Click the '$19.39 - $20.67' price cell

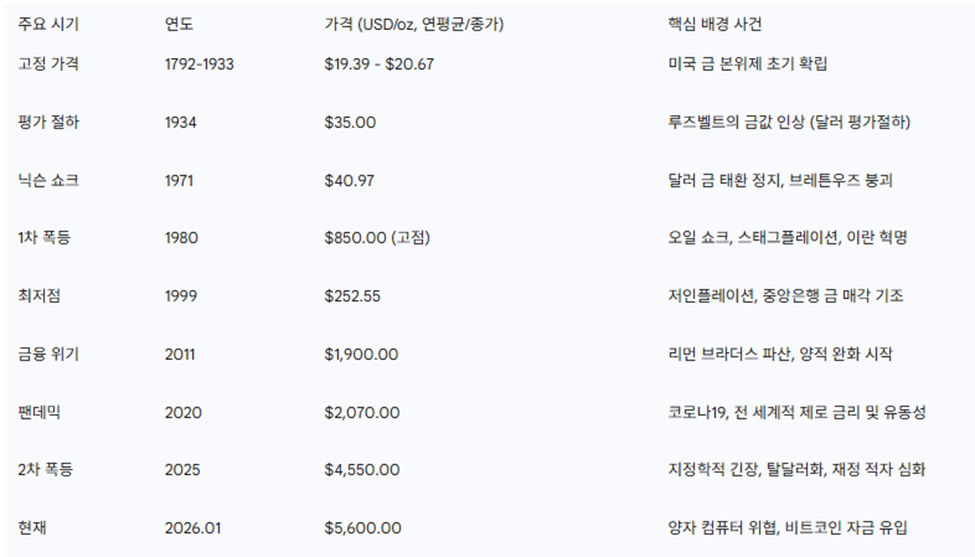tap(379, 64)
